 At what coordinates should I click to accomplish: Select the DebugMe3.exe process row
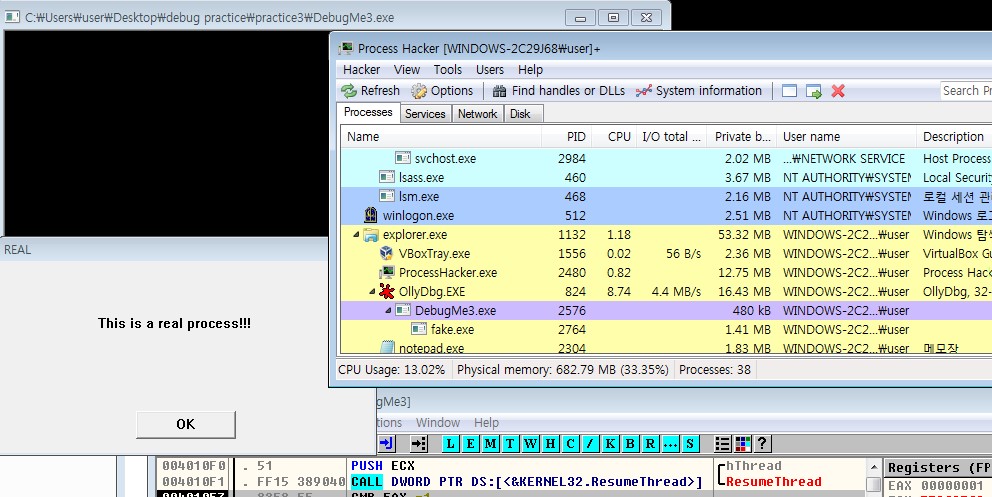point(666,310)
